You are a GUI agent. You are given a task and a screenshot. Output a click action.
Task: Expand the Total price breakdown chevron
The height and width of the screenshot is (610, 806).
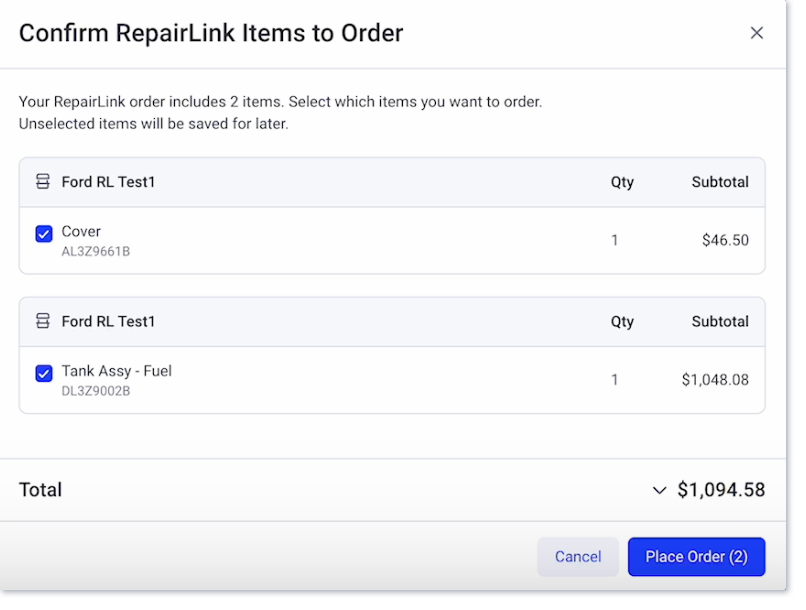click(x=660, y=490)
